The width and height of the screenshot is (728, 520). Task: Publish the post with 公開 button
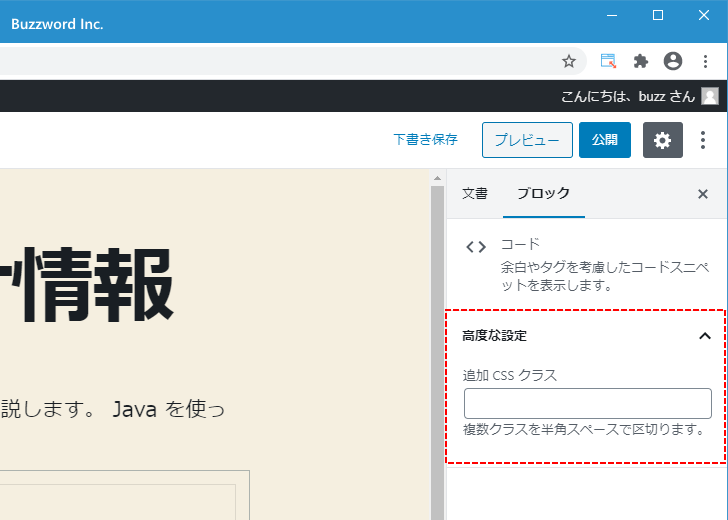pos(604,140)
